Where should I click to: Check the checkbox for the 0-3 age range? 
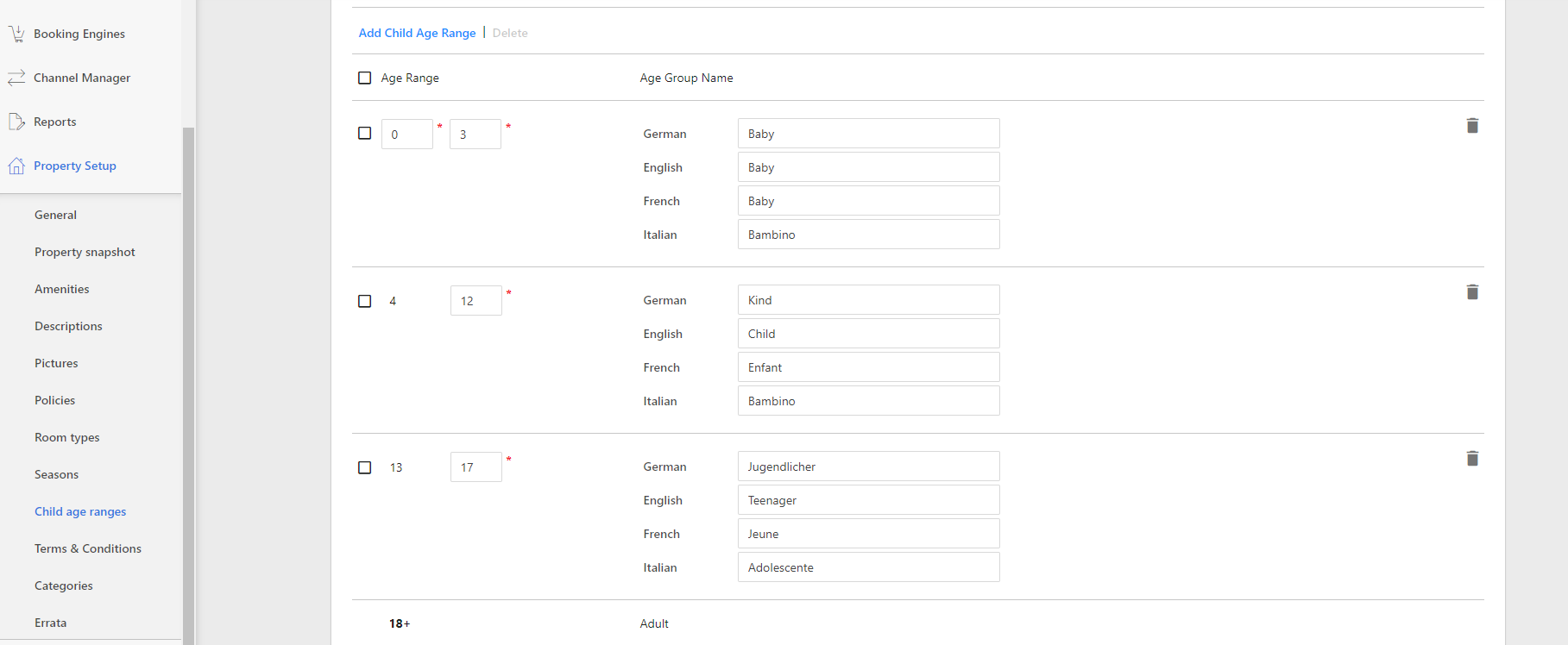click(x=365, y=133)
